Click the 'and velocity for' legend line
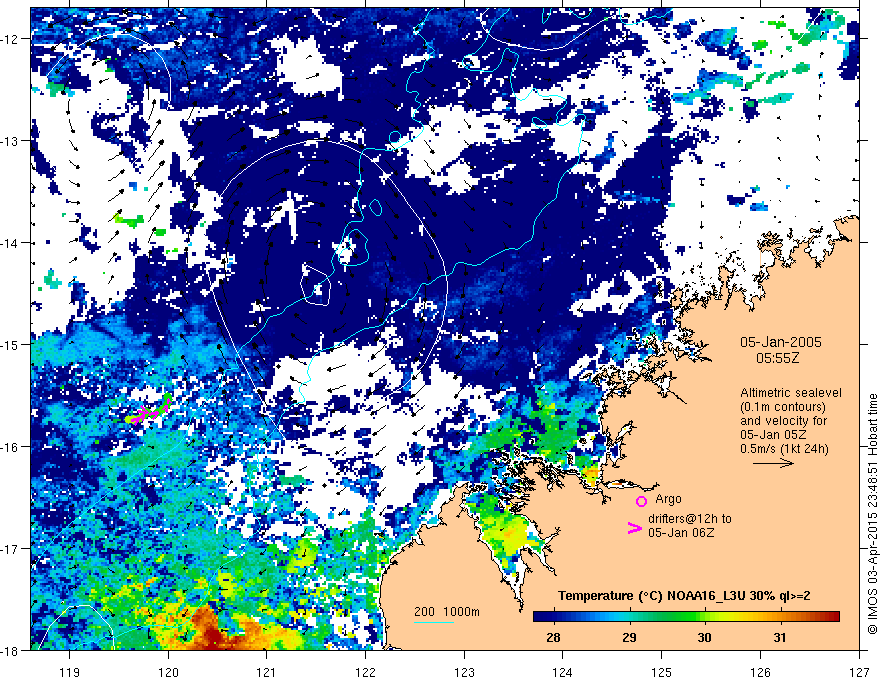 pyautogui.click(x=783, y=421)
